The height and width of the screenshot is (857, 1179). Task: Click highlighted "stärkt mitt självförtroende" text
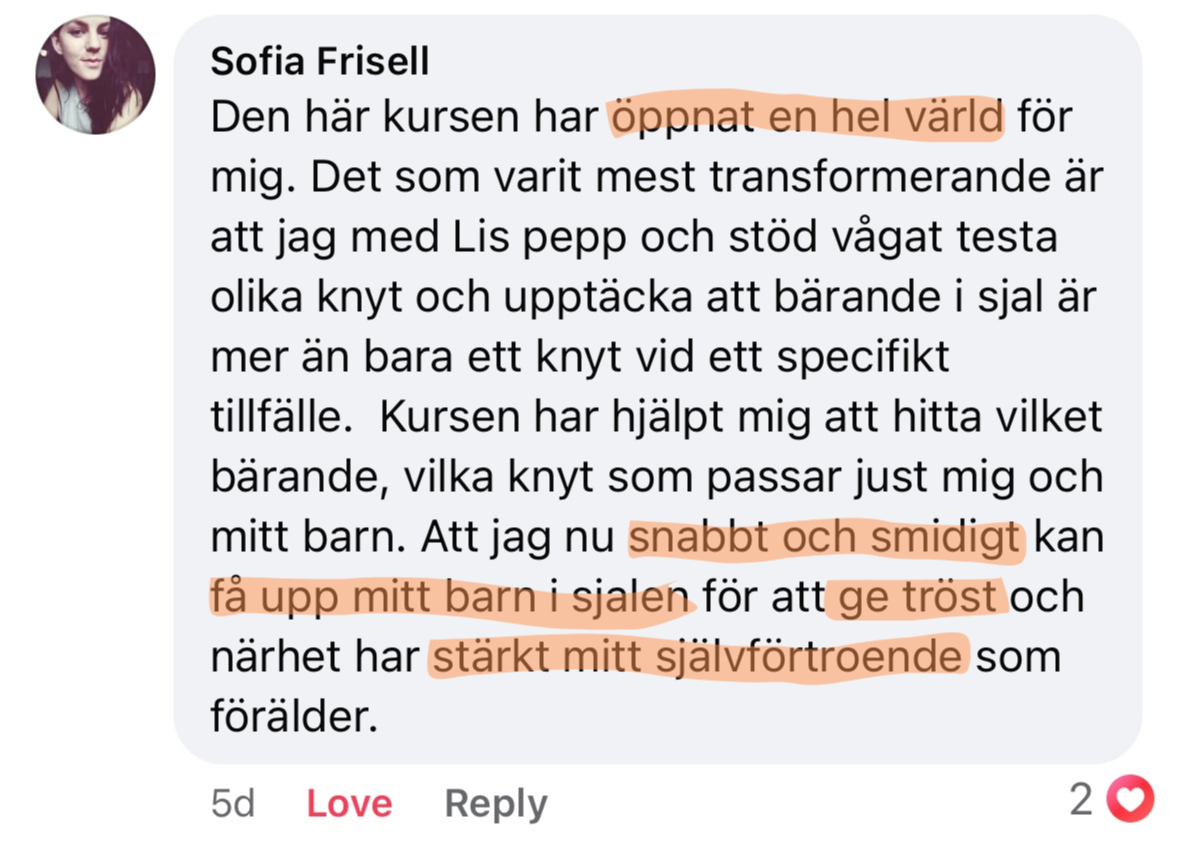point(697,658)
